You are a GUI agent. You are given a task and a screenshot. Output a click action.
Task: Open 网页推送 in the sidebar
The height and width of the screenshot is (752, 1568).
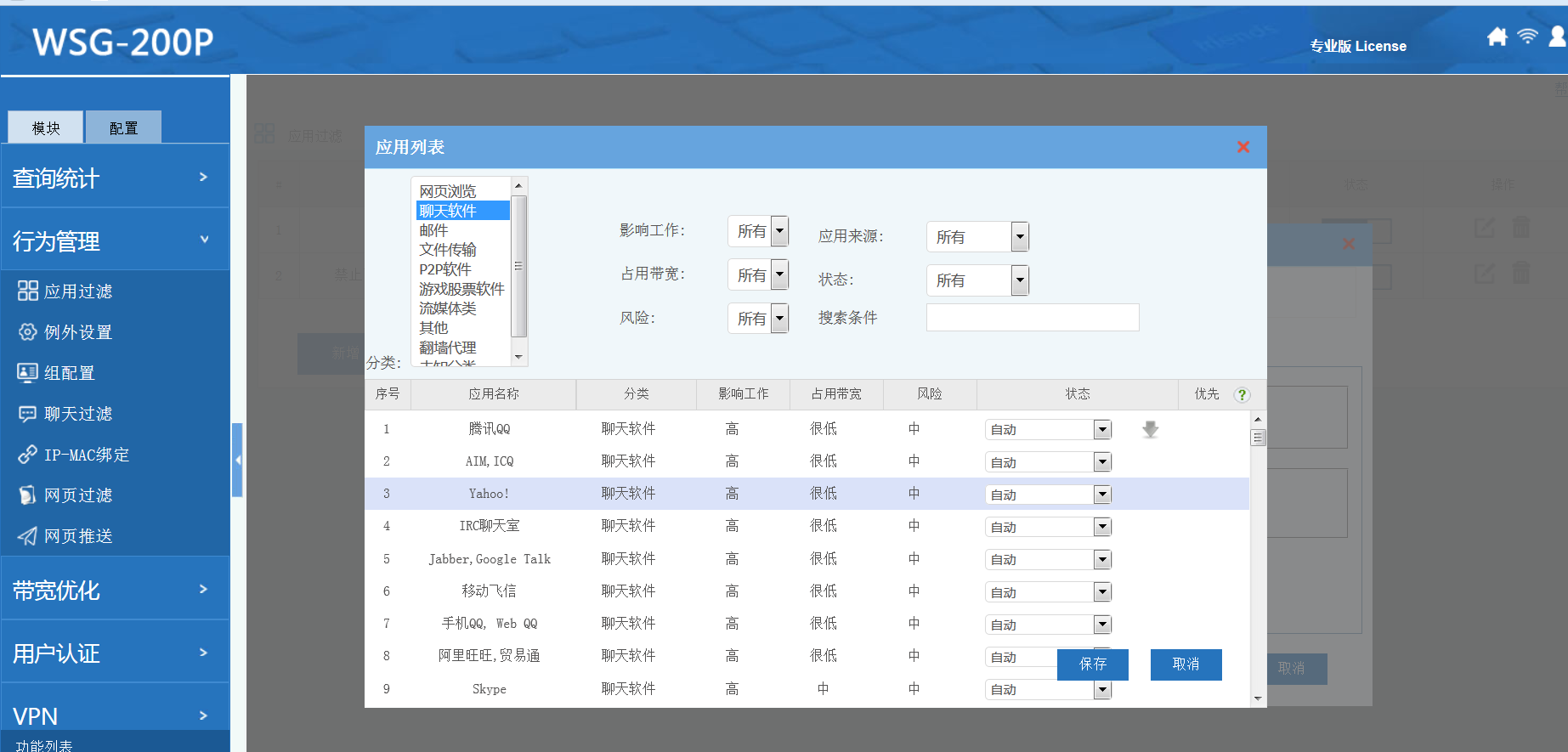click(x=77, y=536)
